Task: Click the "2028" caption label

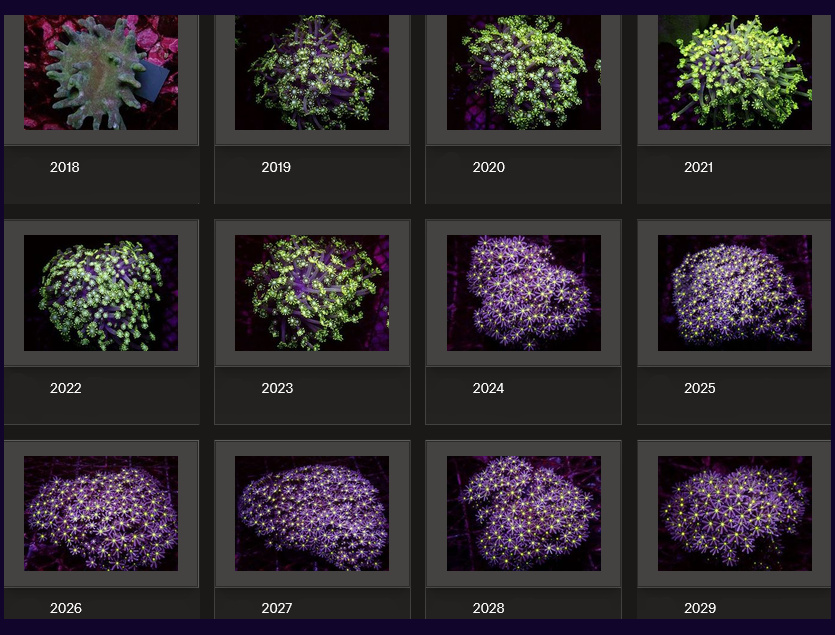Action: click(488, 608)
